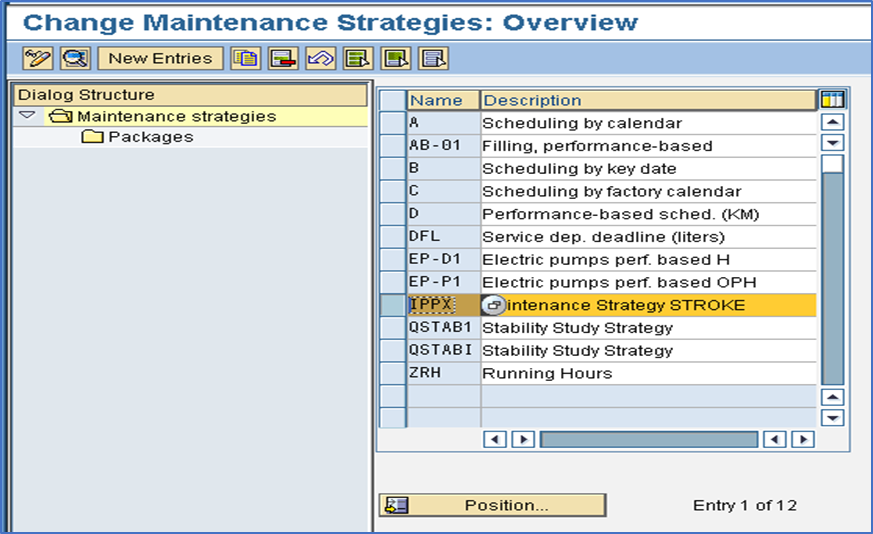Select row selector for strategy DFL
Screen dimensions: 873x534
[393, 237]
